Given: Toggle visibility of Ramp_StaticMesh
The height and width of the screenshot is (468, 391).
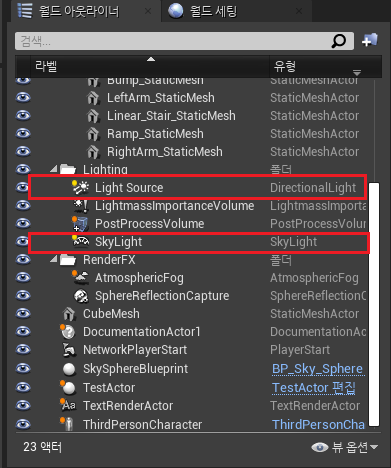Looking at the screenshot, I should tap(23, 134).
